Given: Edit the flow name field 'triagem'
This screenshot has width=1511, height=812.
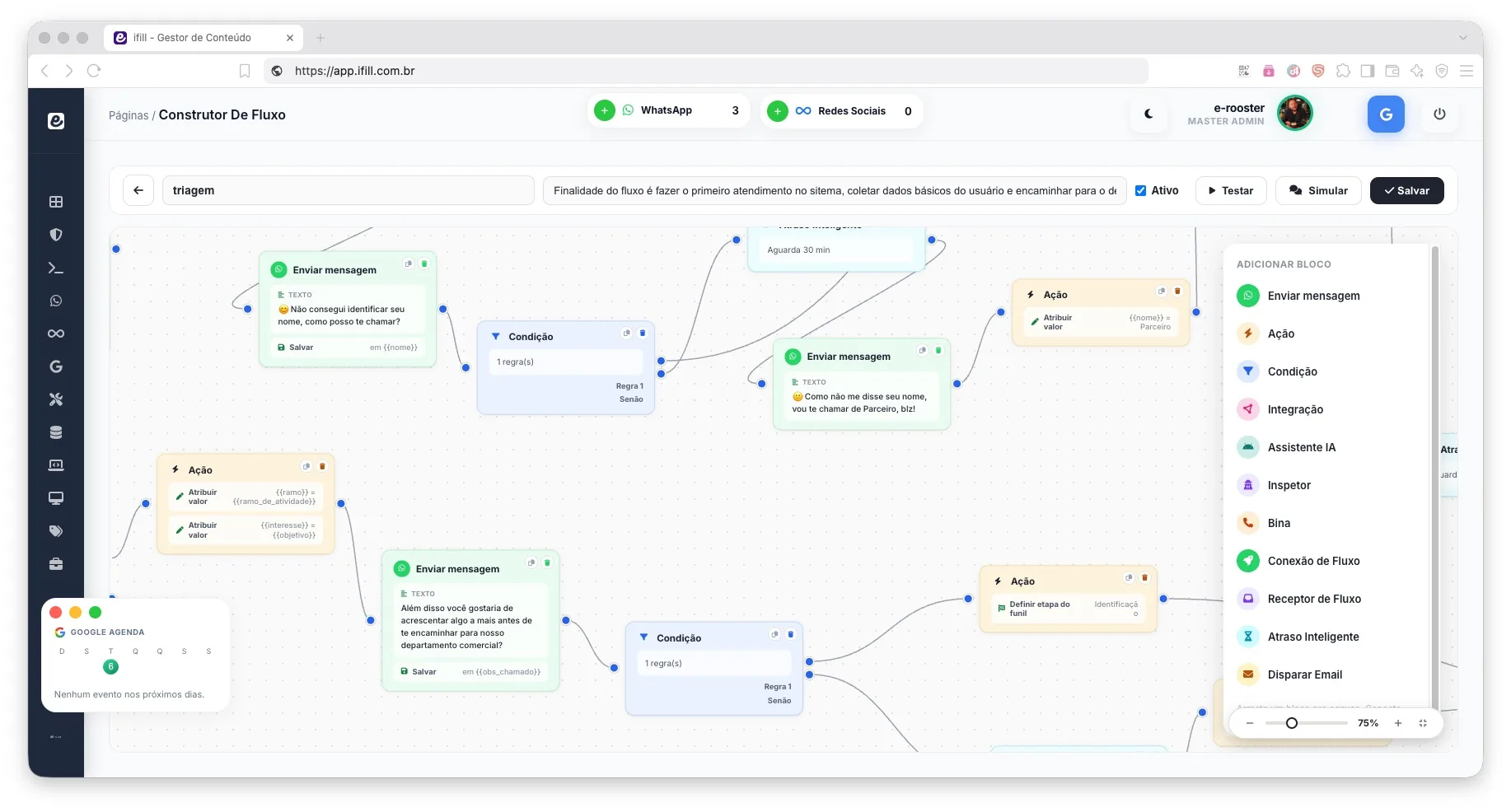Looking at the screenshot, I should (x=348, y=190).
